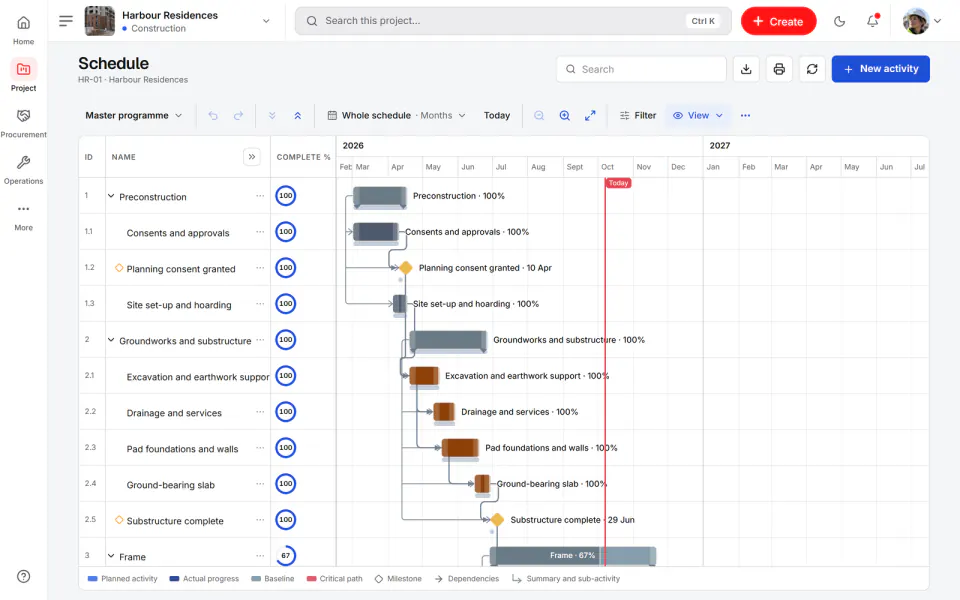Toggle dark mode moon icon
The height and width of the screenshot is (600, 960).
point(839,21)
